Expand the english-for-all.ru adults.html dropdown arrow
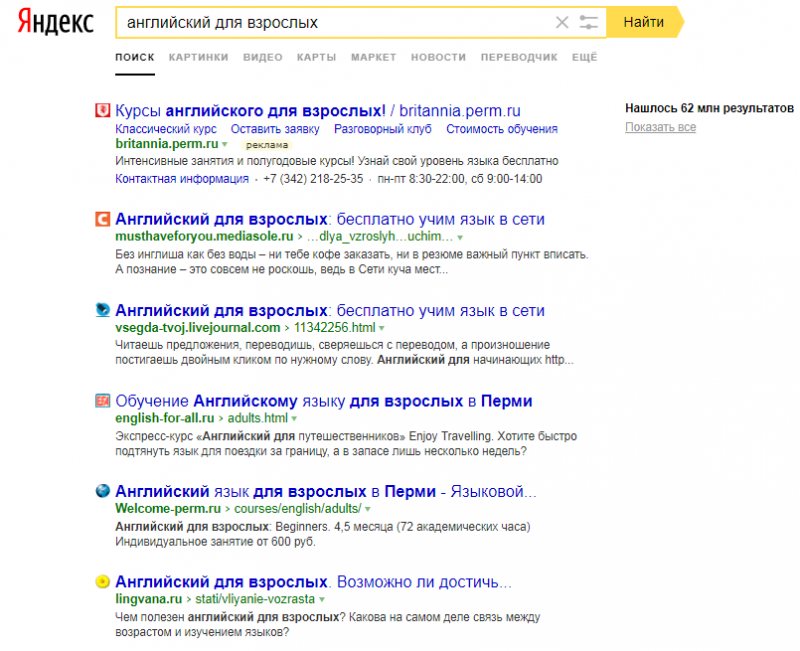This screenshot has height=651, width=800. 294,419
